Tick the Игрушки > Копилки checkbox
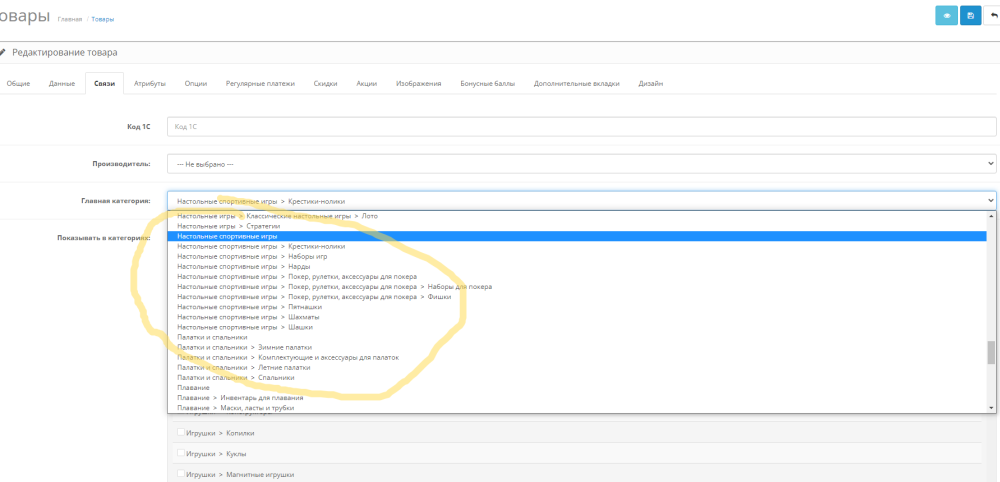 point(181,433)
